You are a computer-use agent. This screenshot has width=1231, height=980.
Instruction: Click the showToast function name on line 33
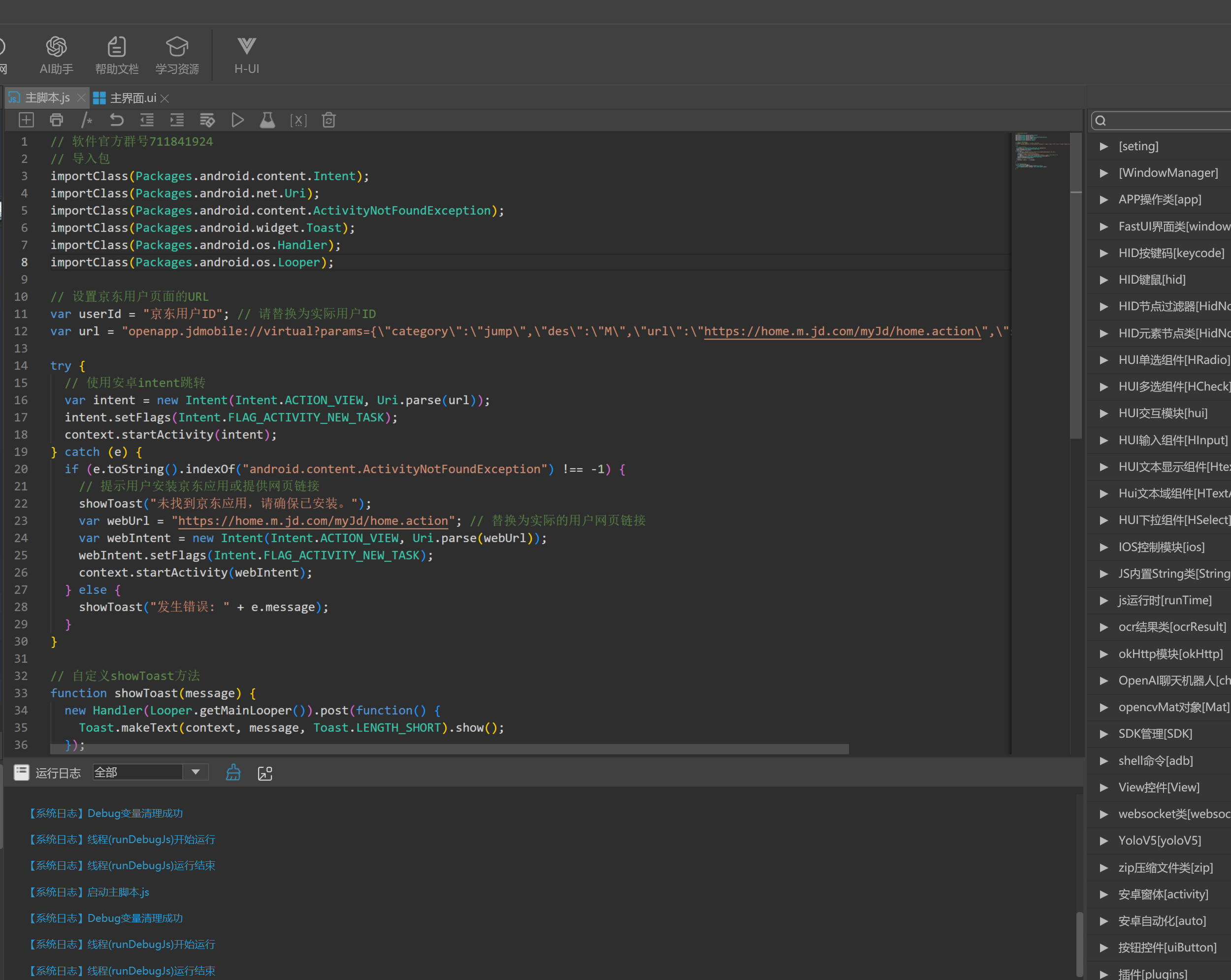point(146,693)
